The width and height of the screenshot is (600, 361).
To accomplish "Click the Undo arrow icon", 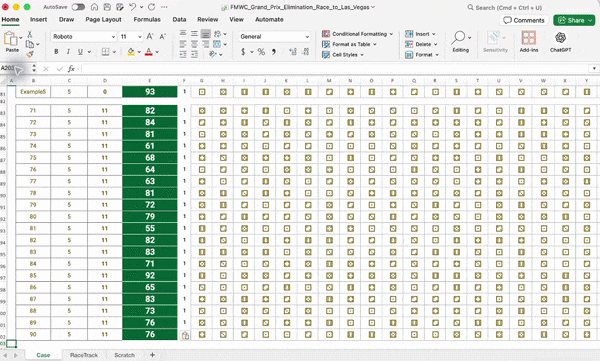I will 132,7.
